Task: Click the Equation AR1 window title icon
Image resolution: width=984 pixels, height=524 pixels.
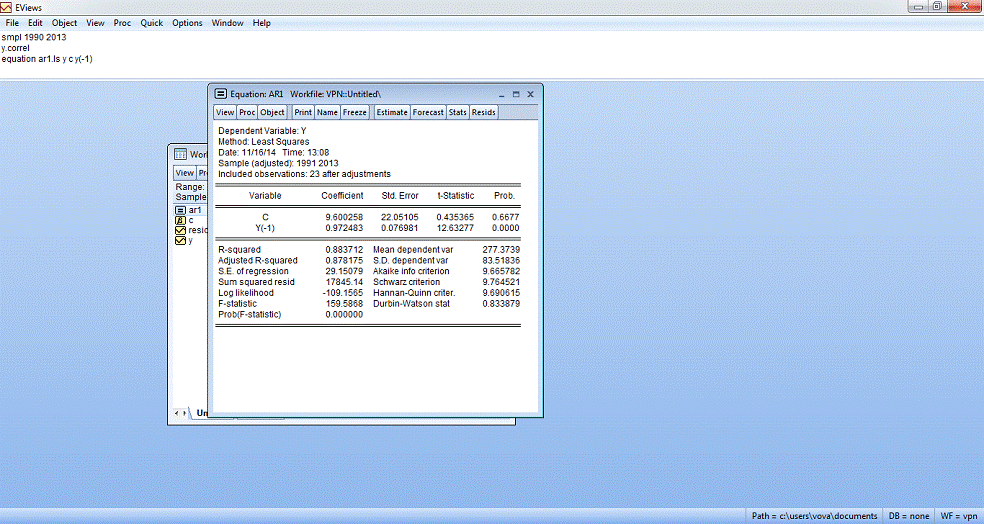Action: coord(221,93)
